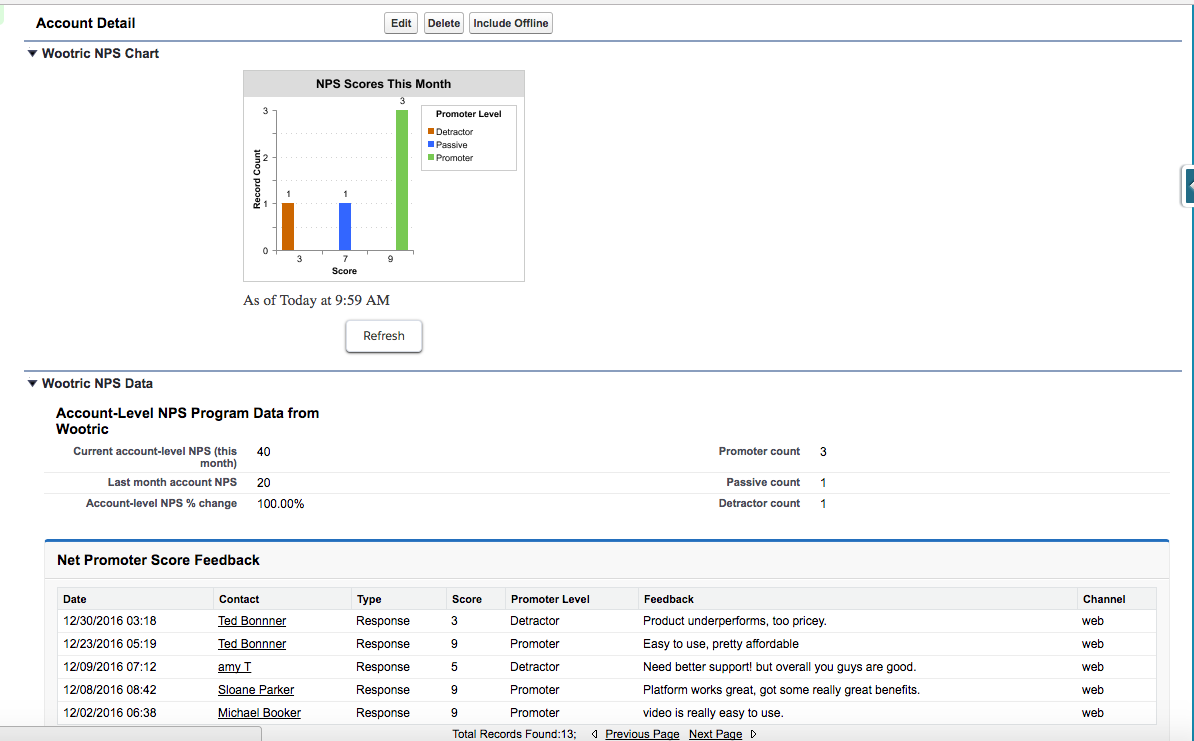Click the Promoter count label
This screenshot has height=741, width=1194.
pos(759,451)
